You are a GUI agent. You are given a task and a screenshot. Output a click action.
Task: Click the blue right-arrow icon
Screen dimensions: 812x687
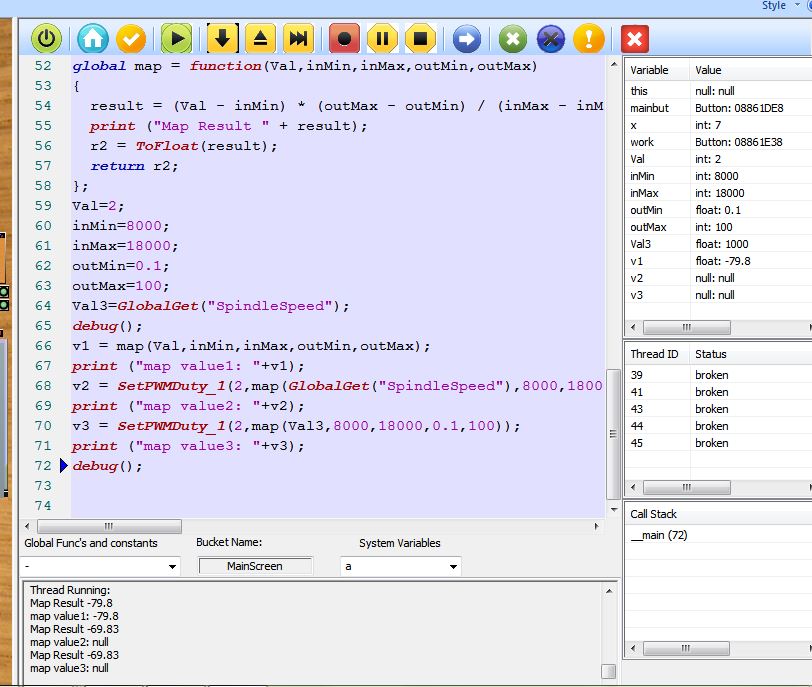click(466, 39)
